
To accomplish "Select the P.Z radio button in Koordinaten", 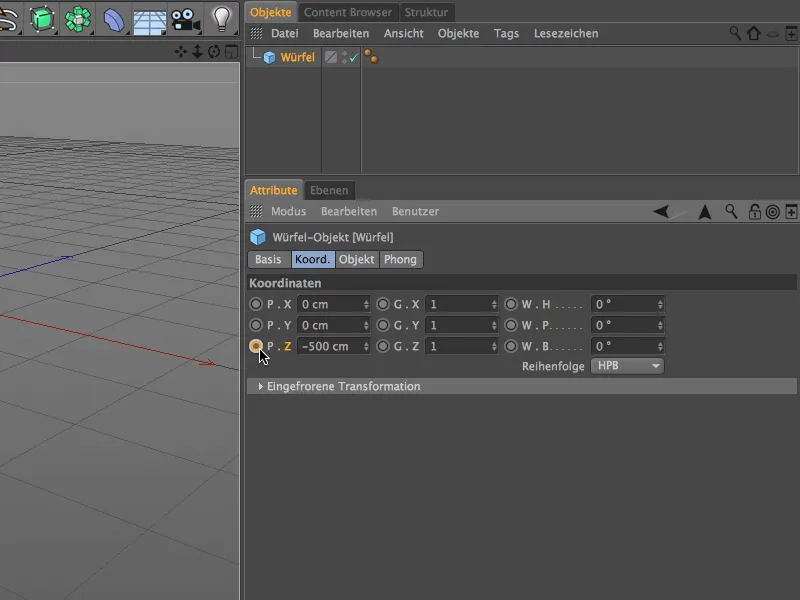I will tap(256, 345).
